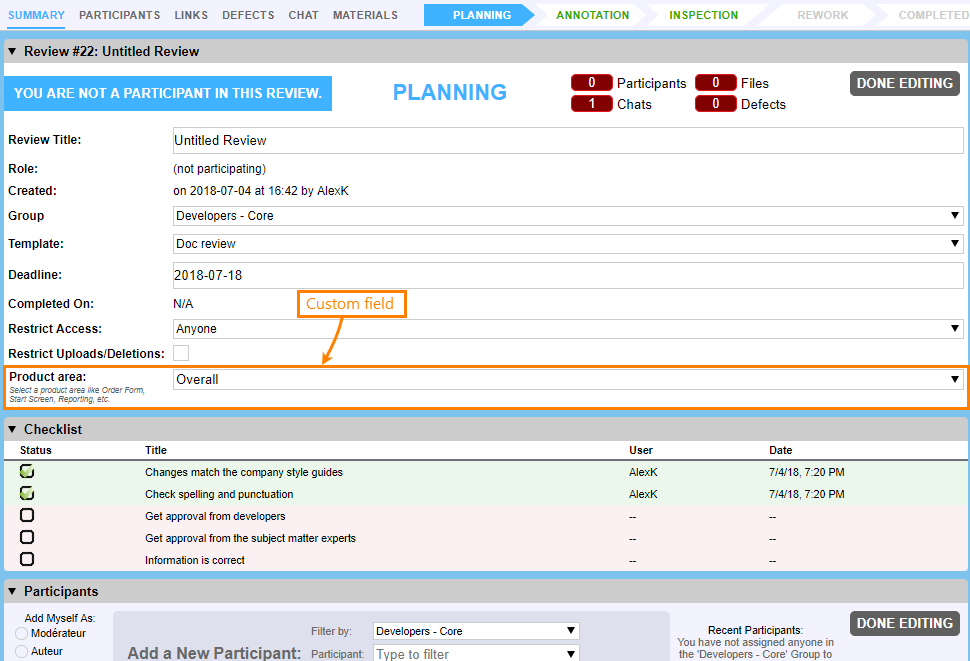
Task: Click the Chats count badge
Action: pos(591,104)
